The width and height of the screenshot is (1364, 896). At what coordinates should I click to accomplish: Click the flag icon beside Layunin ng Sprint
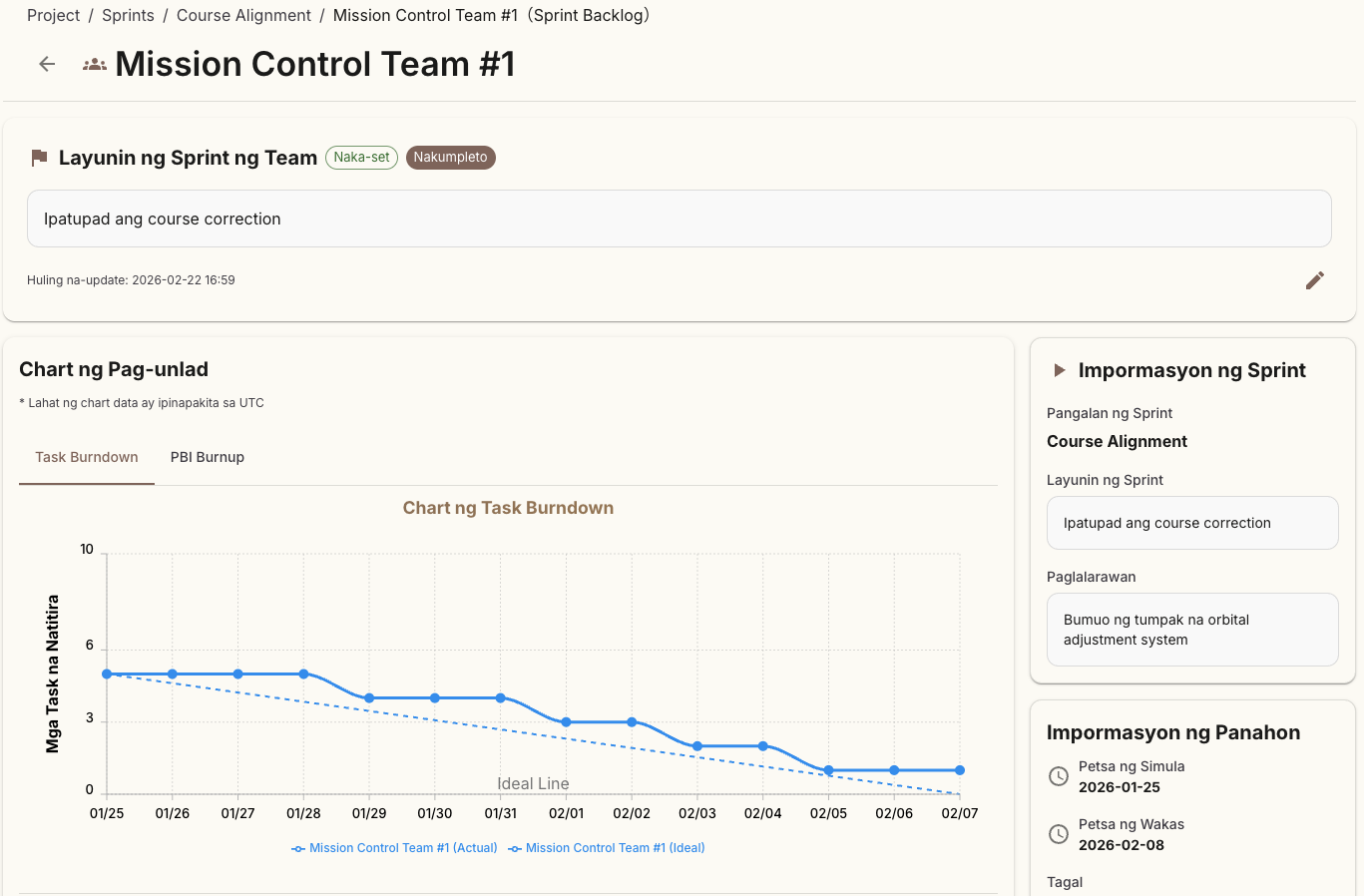(x=39, y=157)
